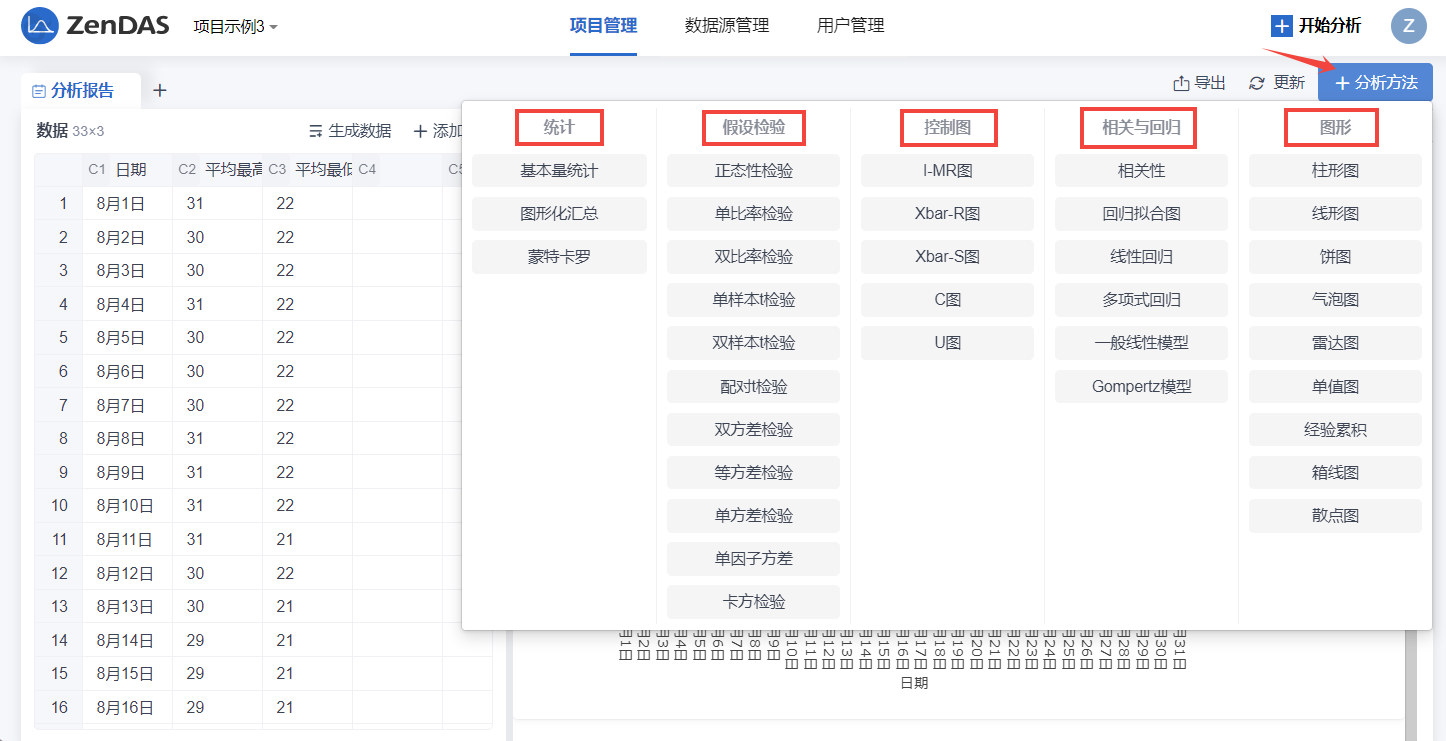Create a 气泡图 chart
This screenshot has height=741, width=1446.
(x=1335, y=300)
